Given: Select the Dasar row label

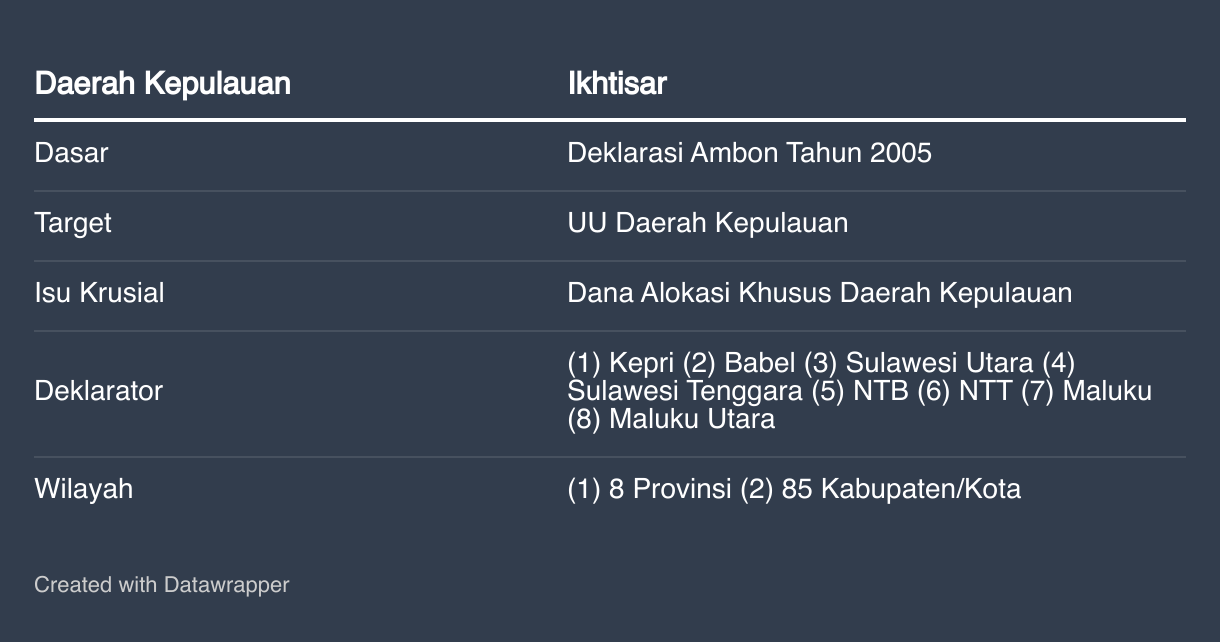Looking at the screenshot, I should point(71,153).
